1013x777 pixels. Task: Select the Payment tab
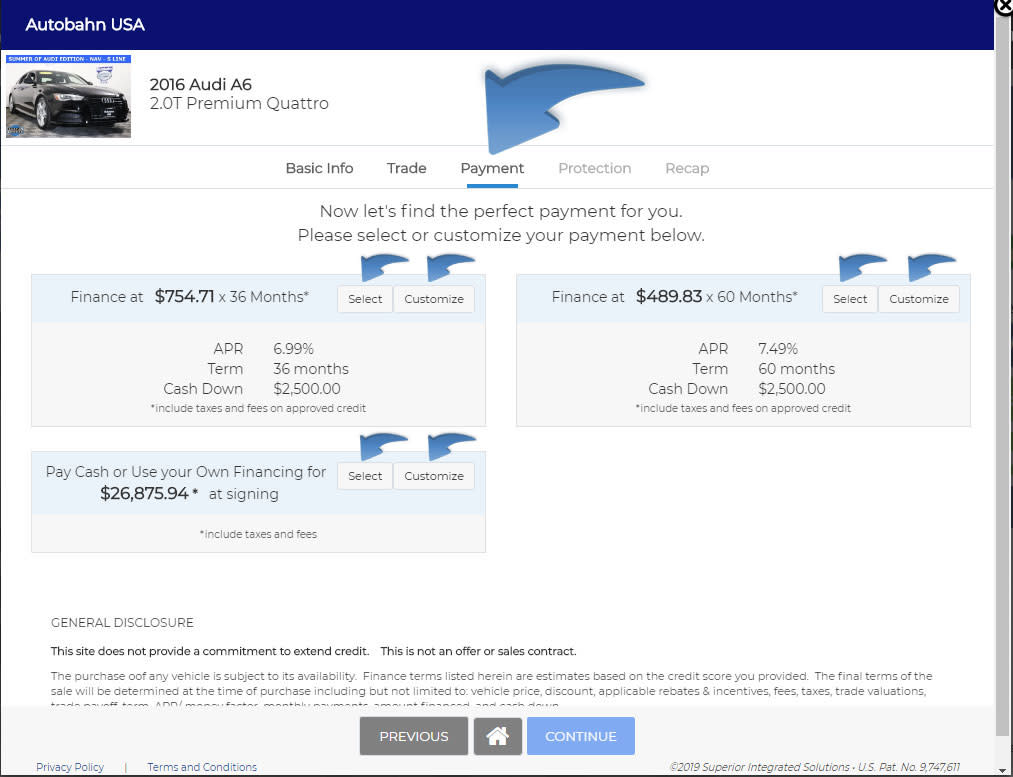pyautogui.click(x=492, y=168)
